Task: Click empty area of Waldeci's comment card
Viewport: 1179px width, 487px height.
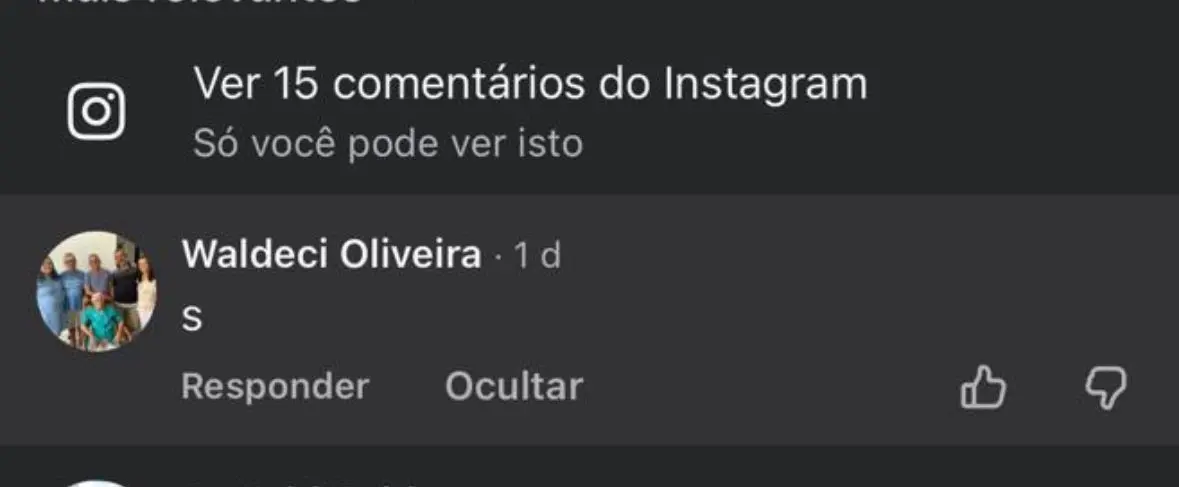Action: tap(827, 301)
